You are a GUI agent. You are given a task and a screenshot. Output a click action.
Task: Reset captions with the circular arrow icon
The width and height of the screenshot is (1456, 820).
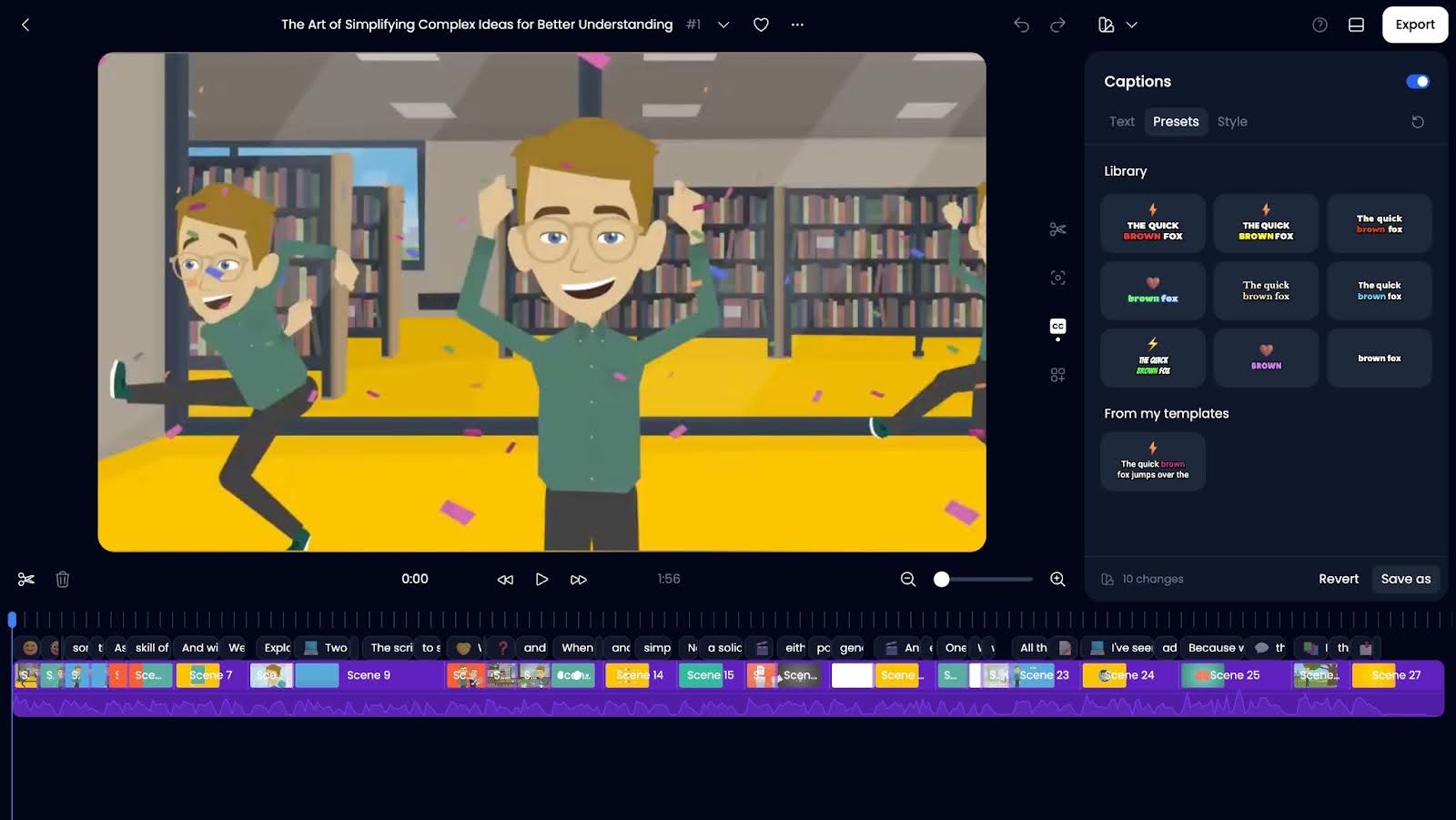[1417, 122]
